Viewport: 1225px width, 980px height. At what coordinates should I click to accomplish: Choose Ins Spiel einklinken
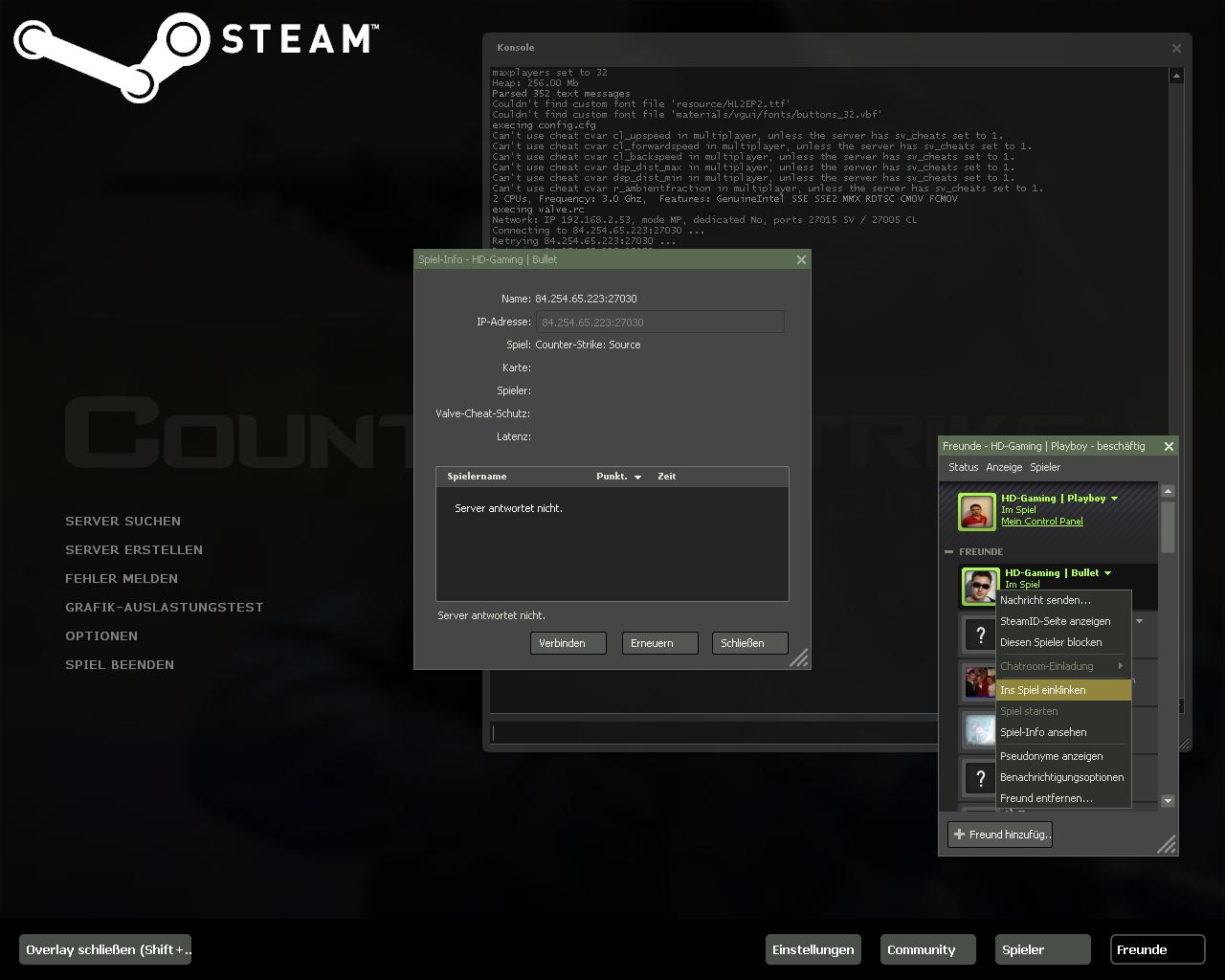point(1063,690)
